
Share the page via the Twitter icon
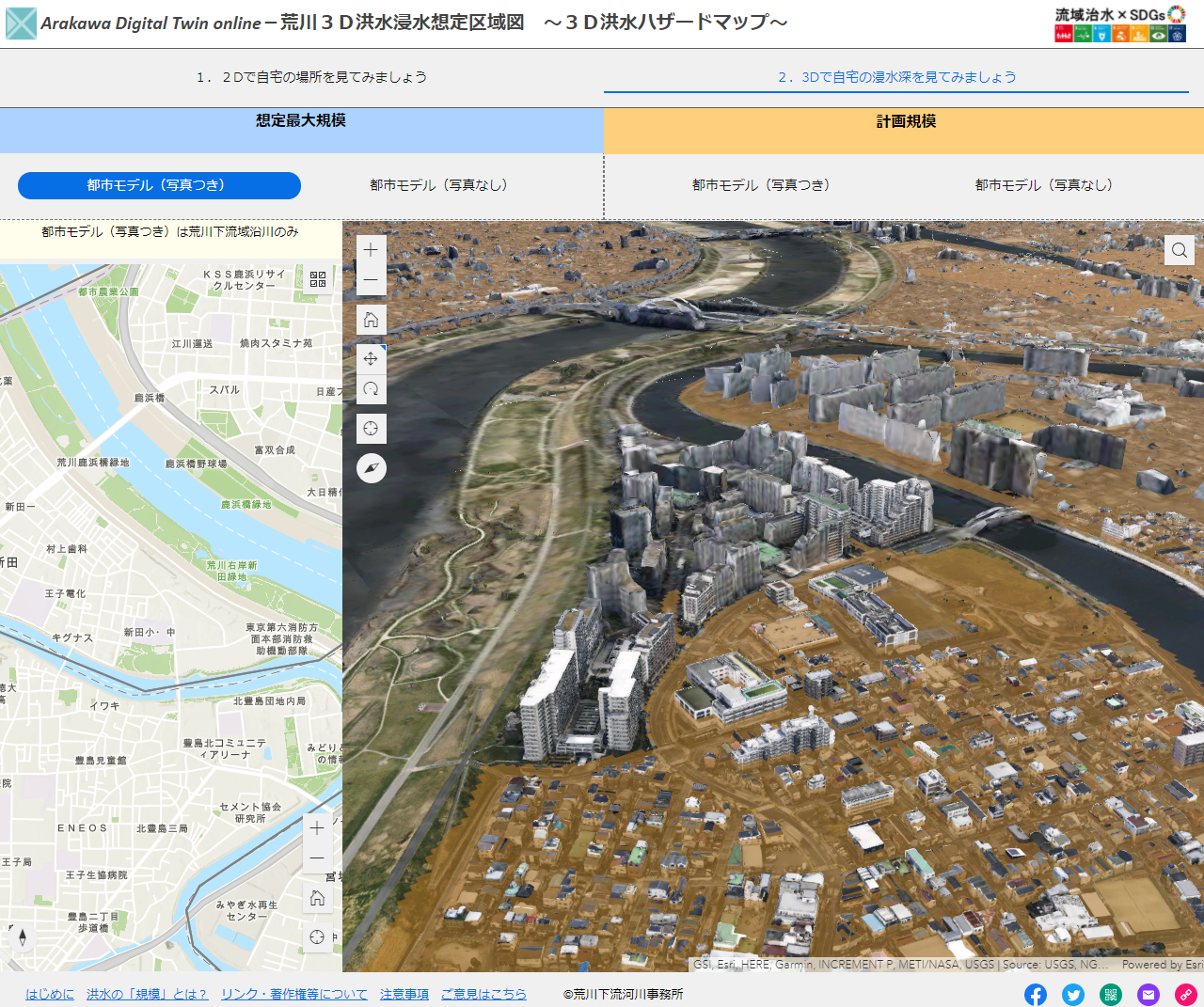click(1073, 995)
